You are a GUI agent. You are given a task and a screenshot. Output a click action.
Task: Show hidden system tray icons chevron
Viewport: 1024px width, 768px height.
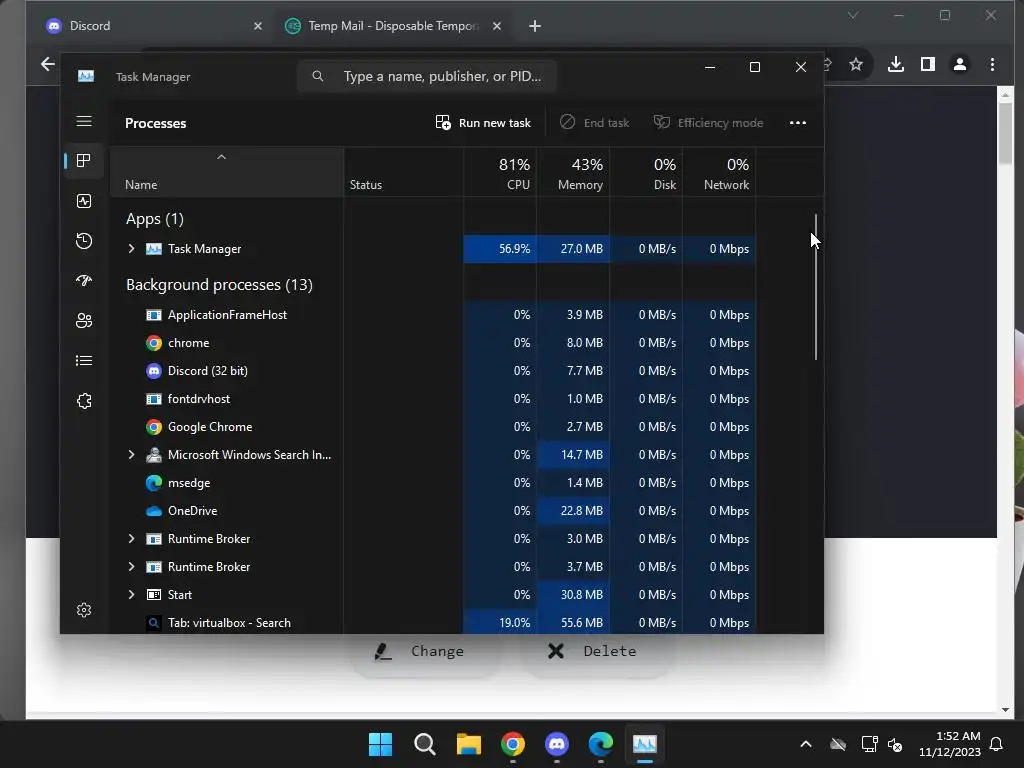pyautogui.click(x=806, y=744)
